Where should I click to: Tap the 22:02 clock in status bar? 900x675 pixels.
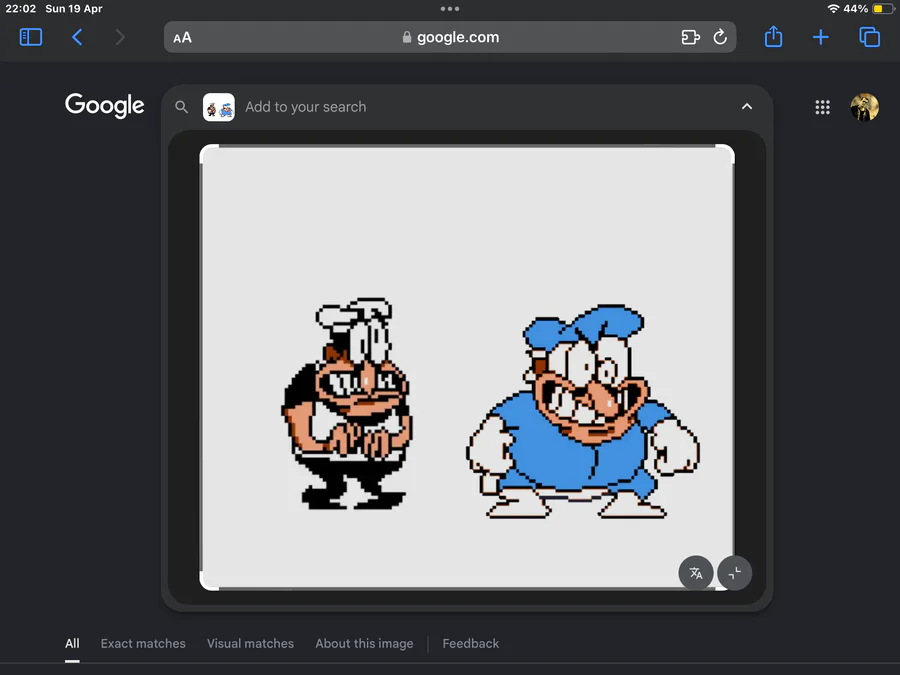point(21,9)
